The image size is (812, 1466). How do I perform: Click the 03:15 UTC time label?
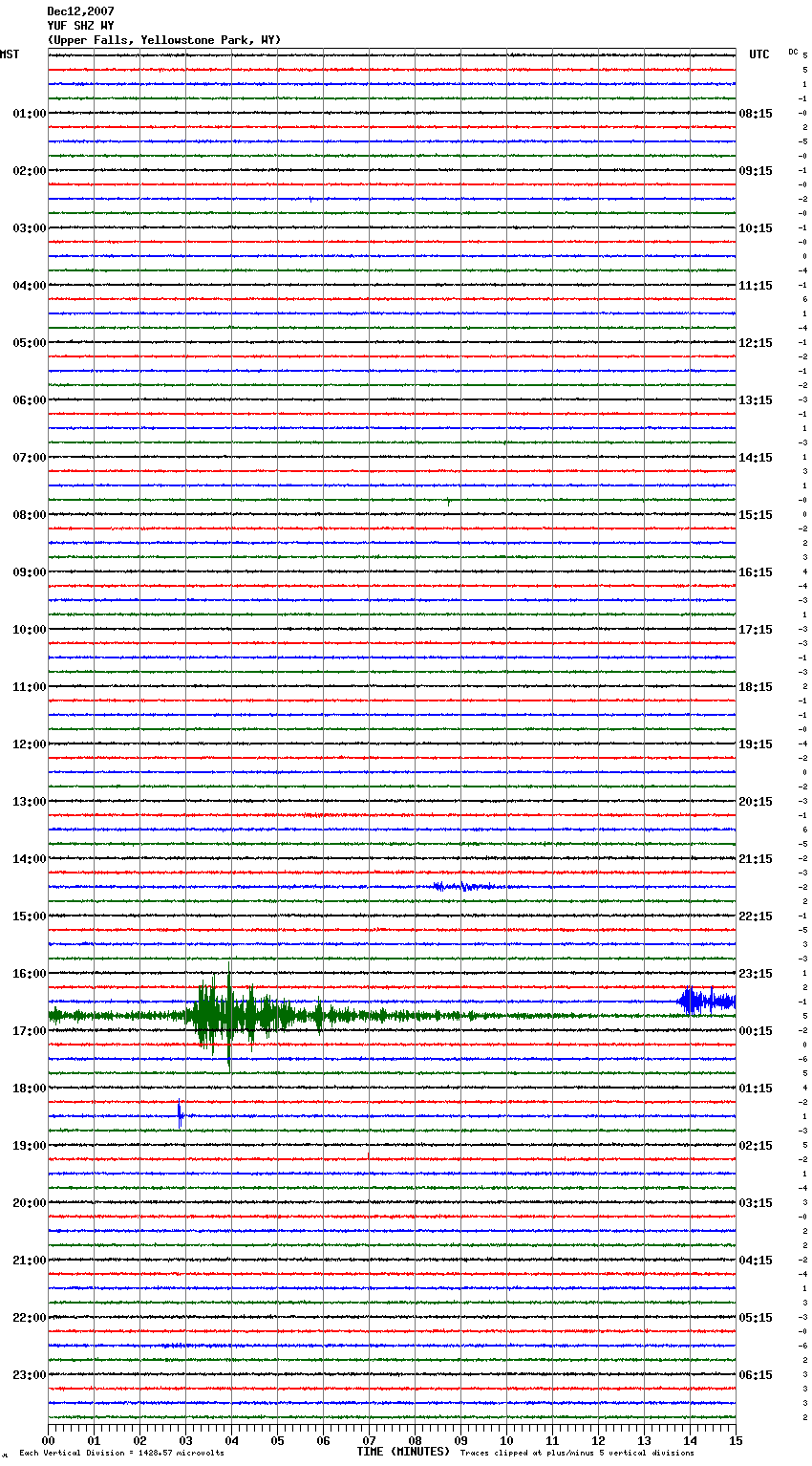click(x=756, y=1203)
